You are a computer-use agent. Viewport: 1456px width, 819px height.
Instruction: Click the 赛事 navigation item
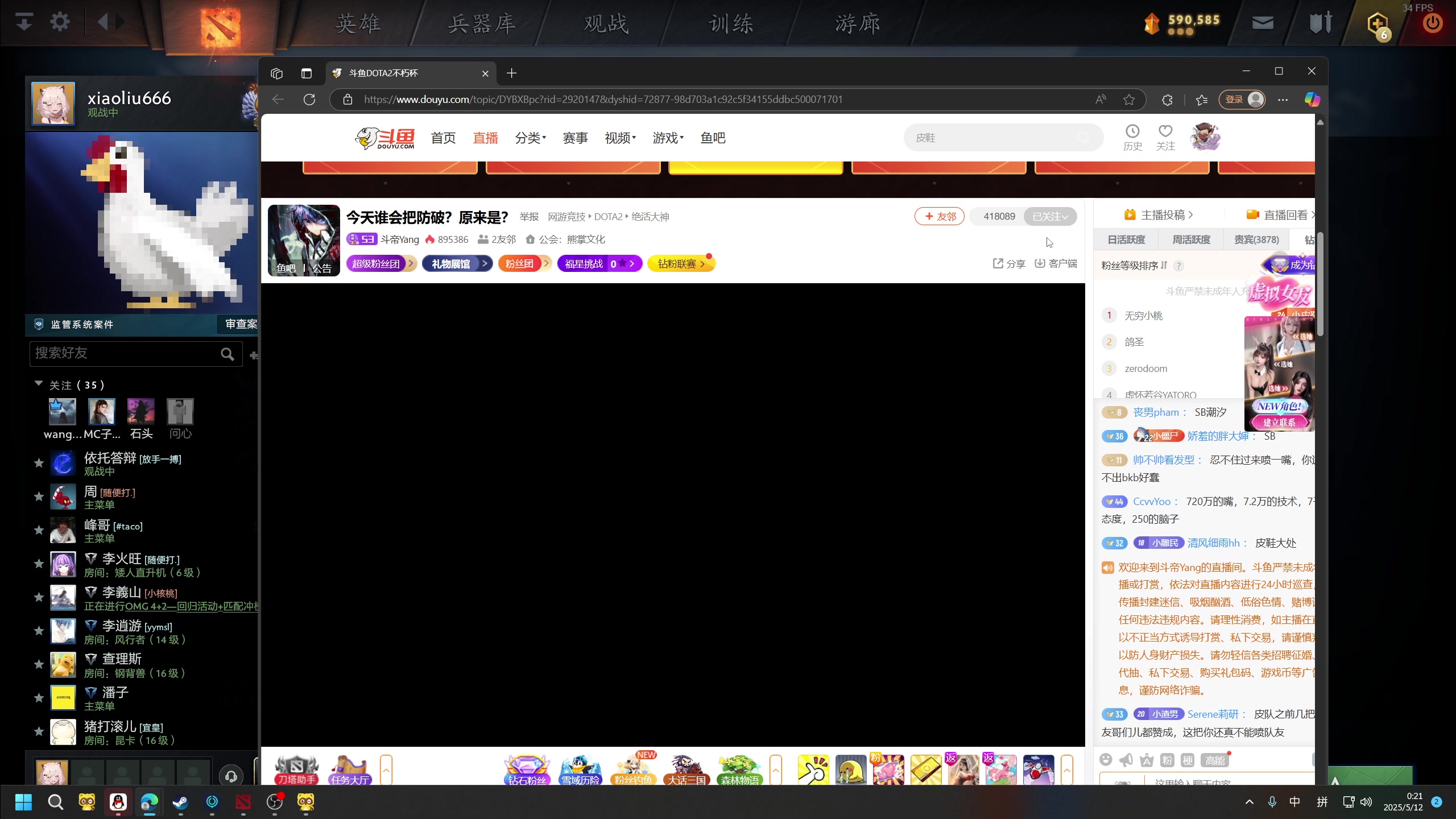click(575, 138)
